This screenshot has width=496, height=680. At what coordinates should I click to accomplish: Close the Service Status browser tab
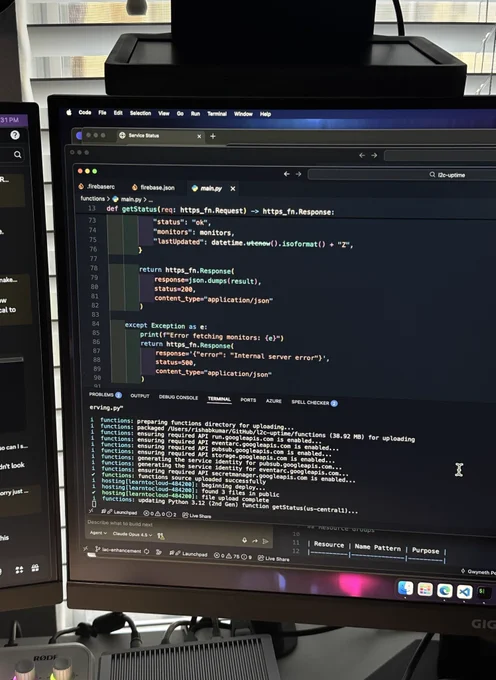click(199, 136)
